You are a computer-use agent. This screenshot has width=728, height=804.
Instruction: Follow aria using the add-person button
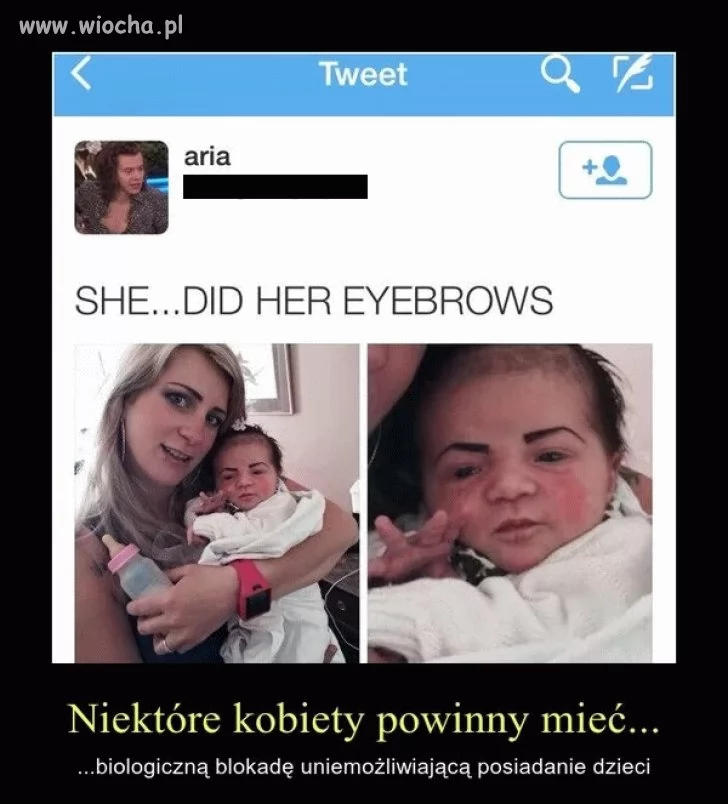605,170
